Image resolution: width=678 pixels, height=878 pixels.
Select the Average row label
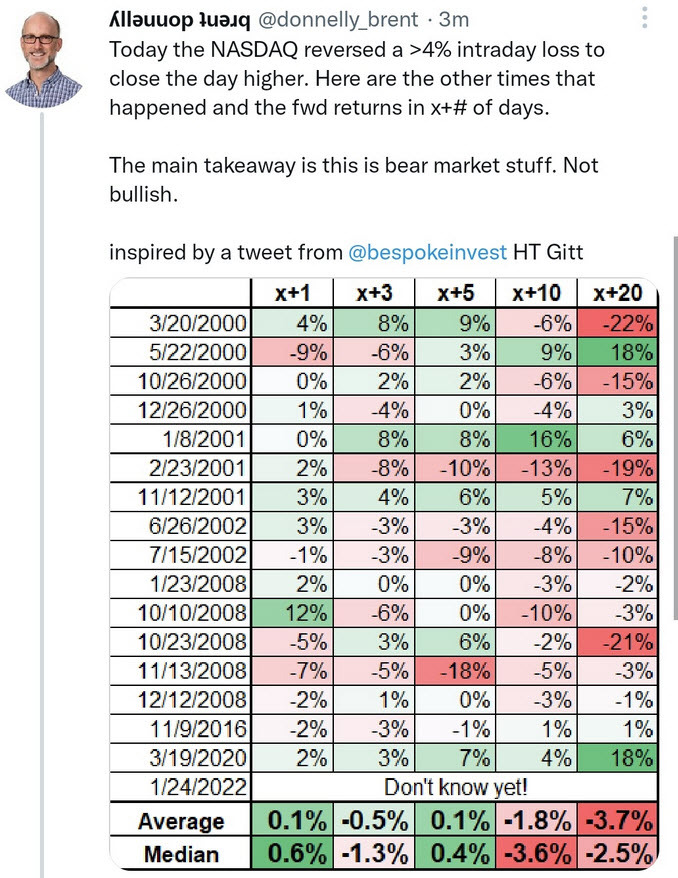(x=179, y=820)
